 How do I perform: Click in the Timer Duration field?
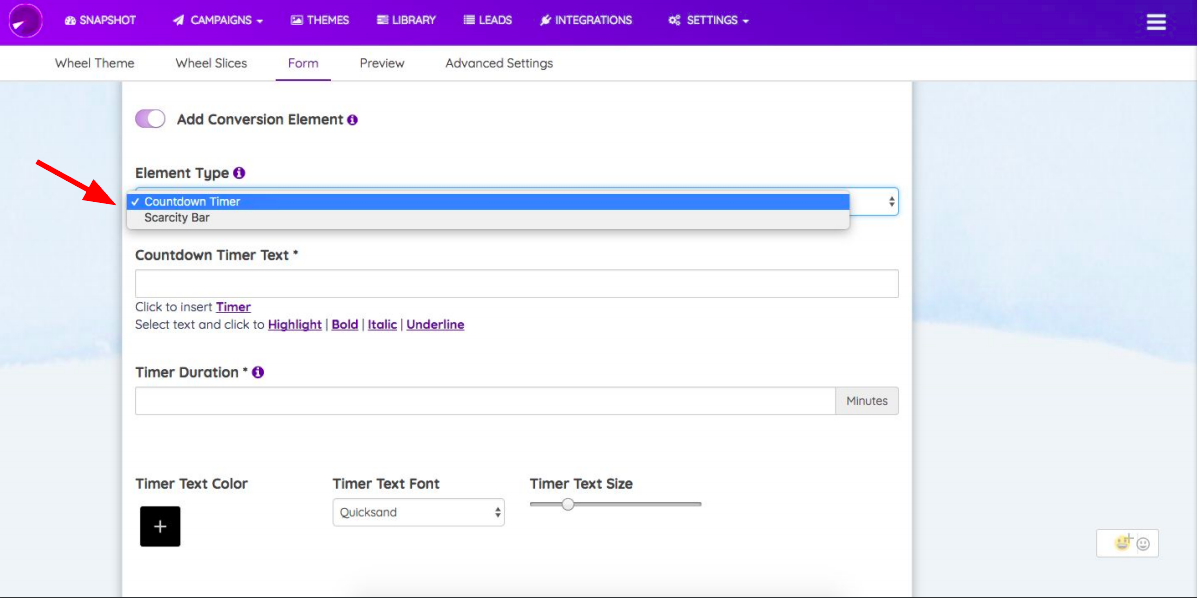(x=486, y=401)
